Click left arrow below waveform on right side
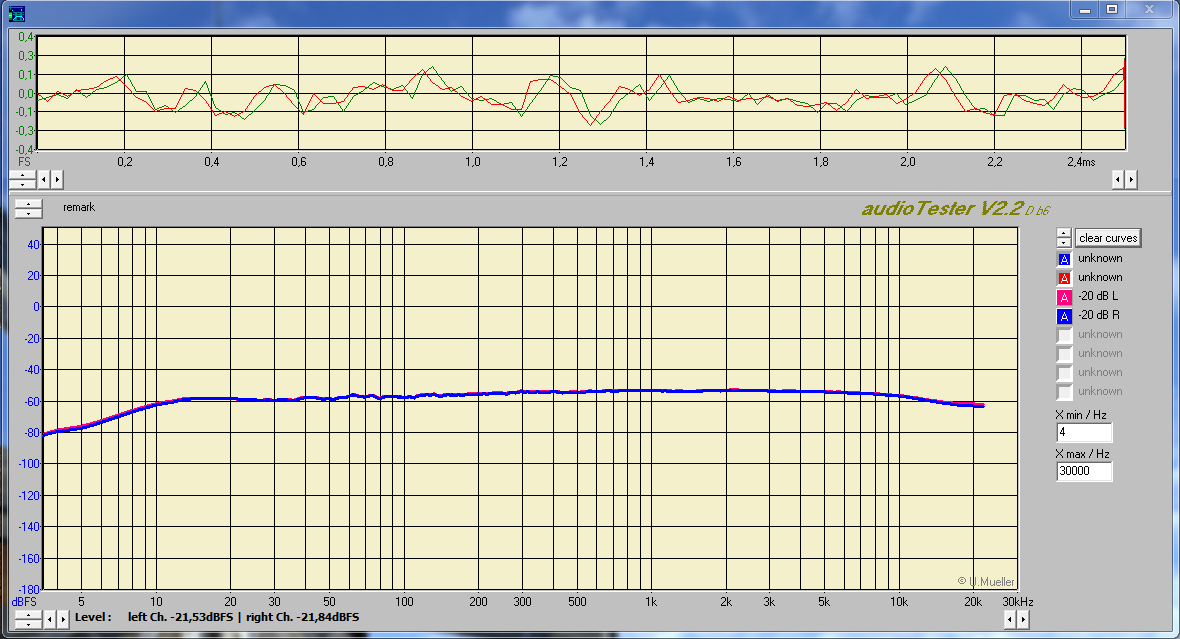 click(1118, 180)
